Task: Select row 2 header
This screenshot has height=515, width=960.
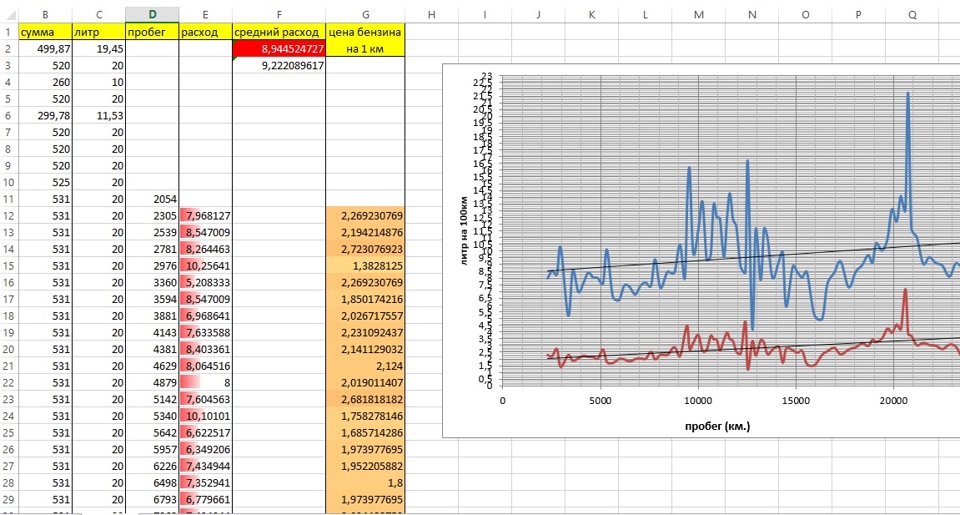Action: [x=9, y=49]
